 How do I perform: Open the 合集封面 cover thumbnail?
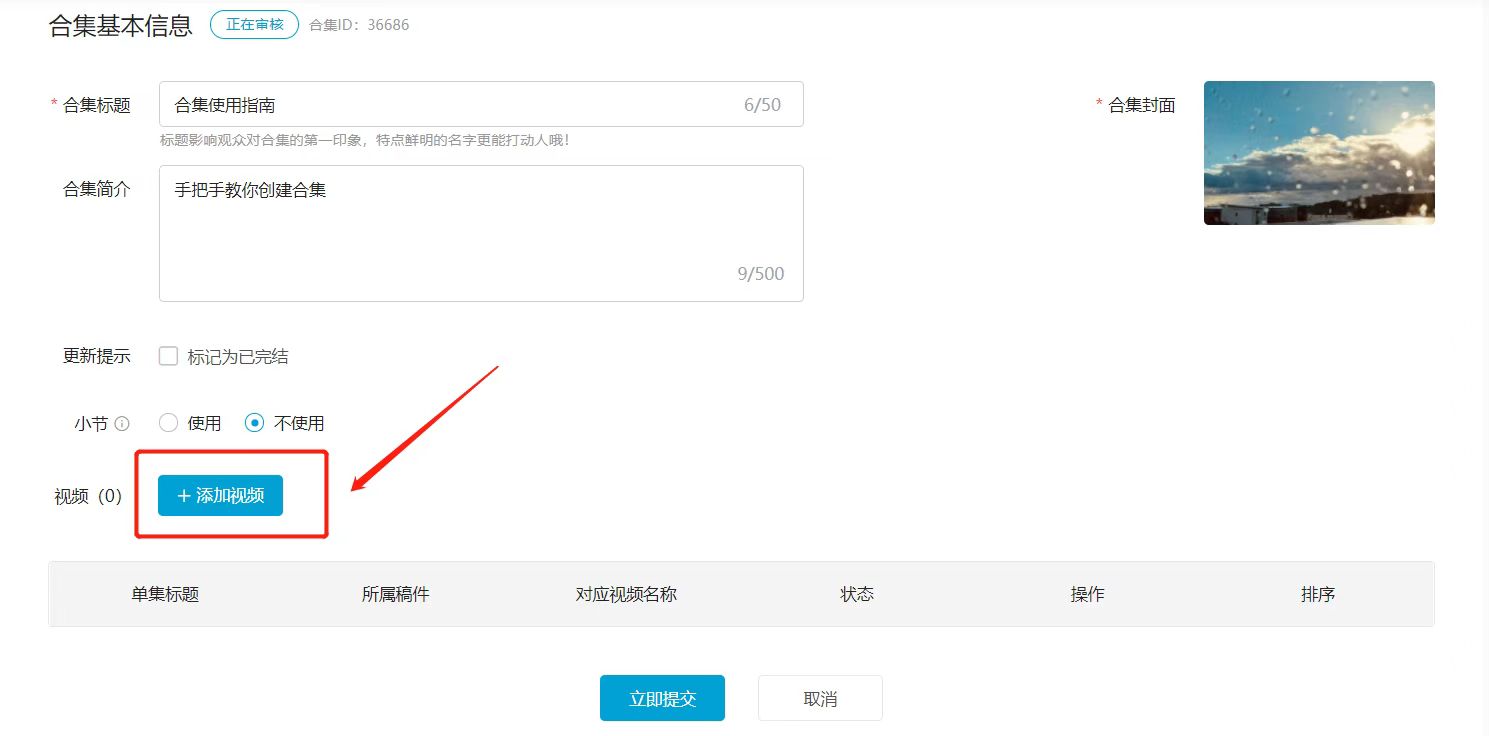tap(1319, 153)
